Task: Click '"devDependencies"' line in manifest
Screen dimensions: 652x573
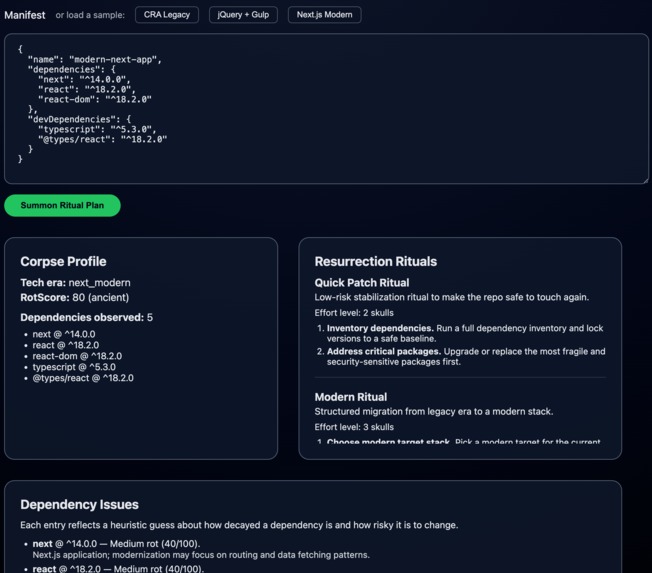Action: coord(79,119)
